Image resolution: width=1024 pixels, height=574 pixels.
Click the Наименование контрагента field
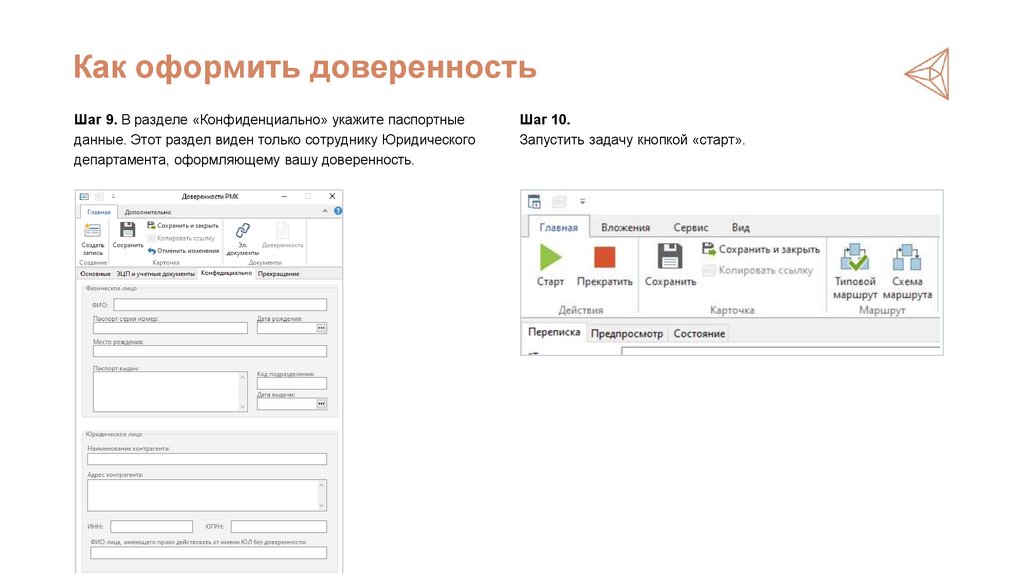click(x=207, y=459)
